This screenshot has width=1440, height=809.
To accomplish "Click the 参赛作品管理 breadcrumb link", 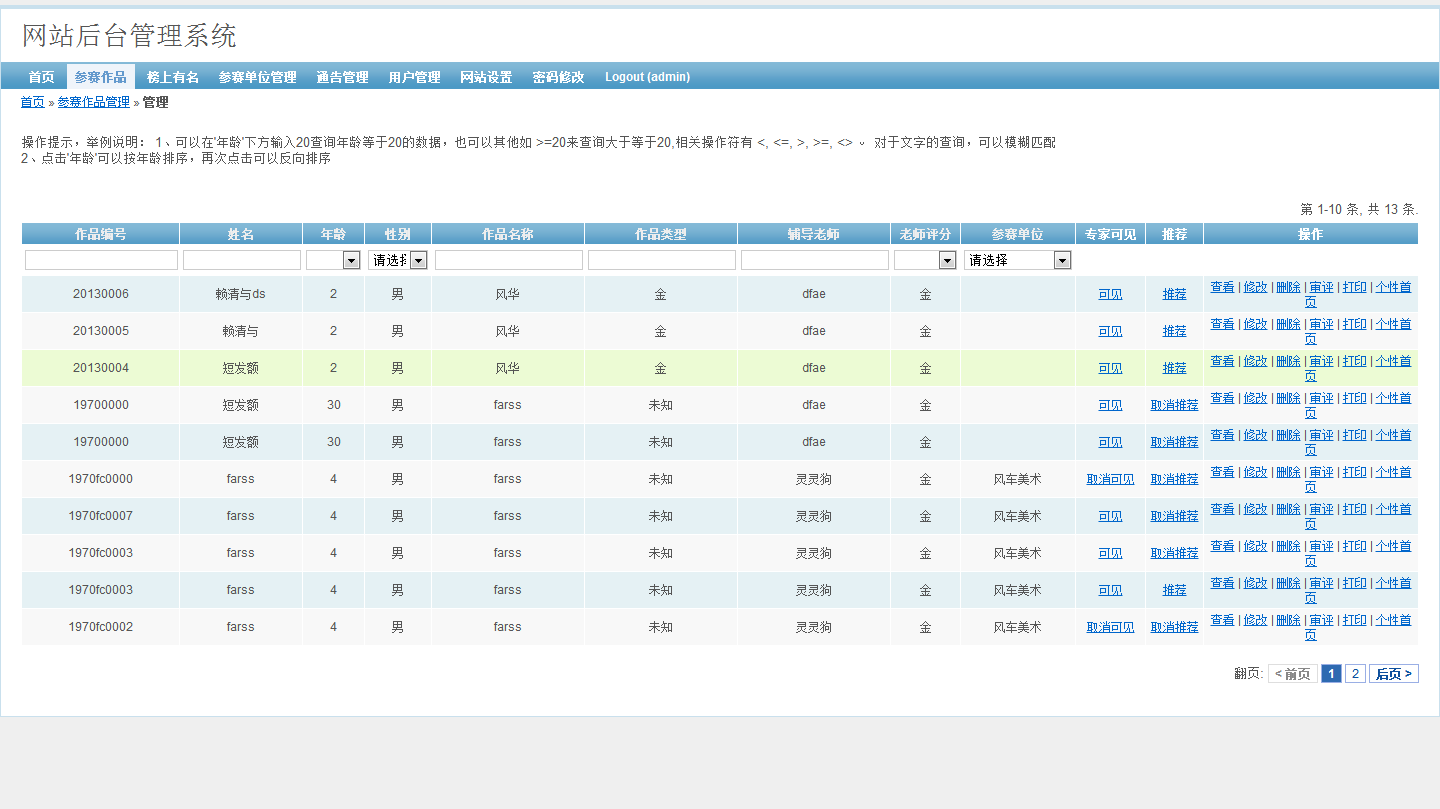I will tap(94, 102).
